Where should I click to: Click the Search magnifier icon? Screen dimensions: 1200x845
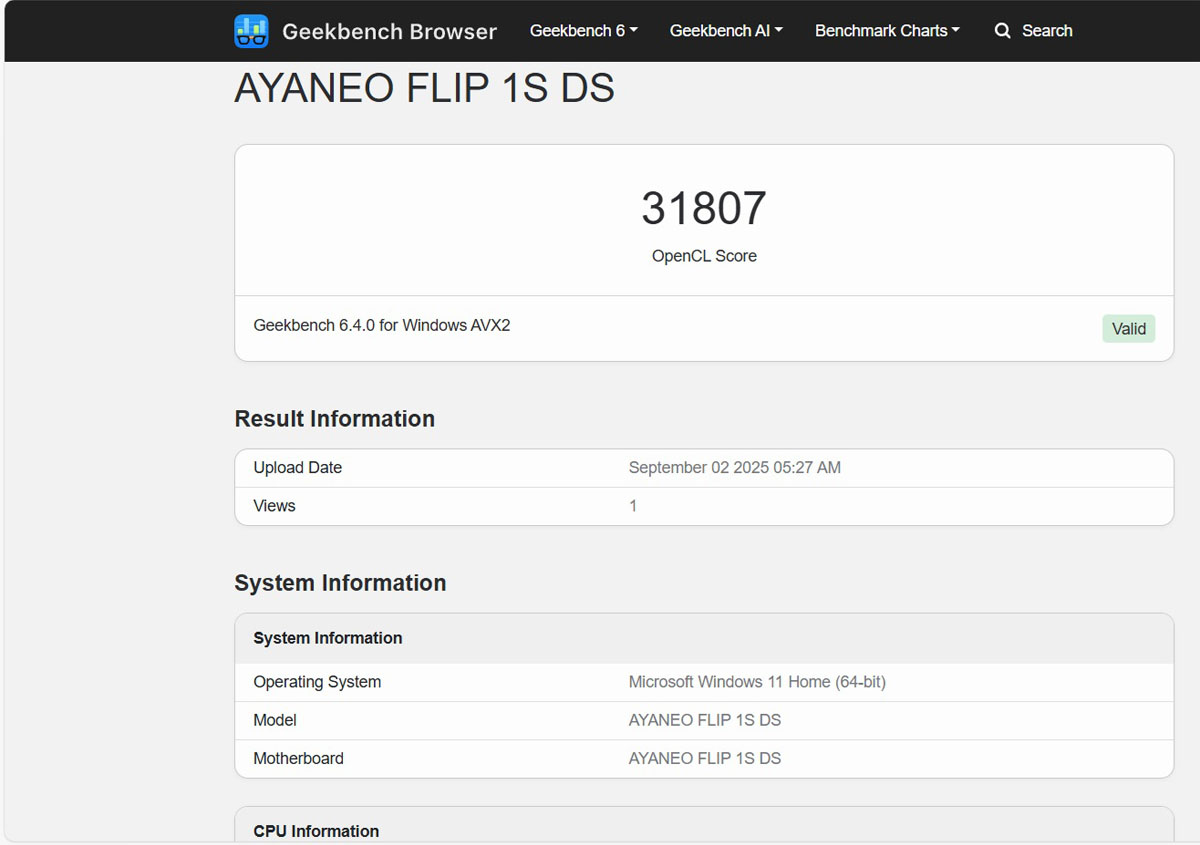tap(1002, 31)
